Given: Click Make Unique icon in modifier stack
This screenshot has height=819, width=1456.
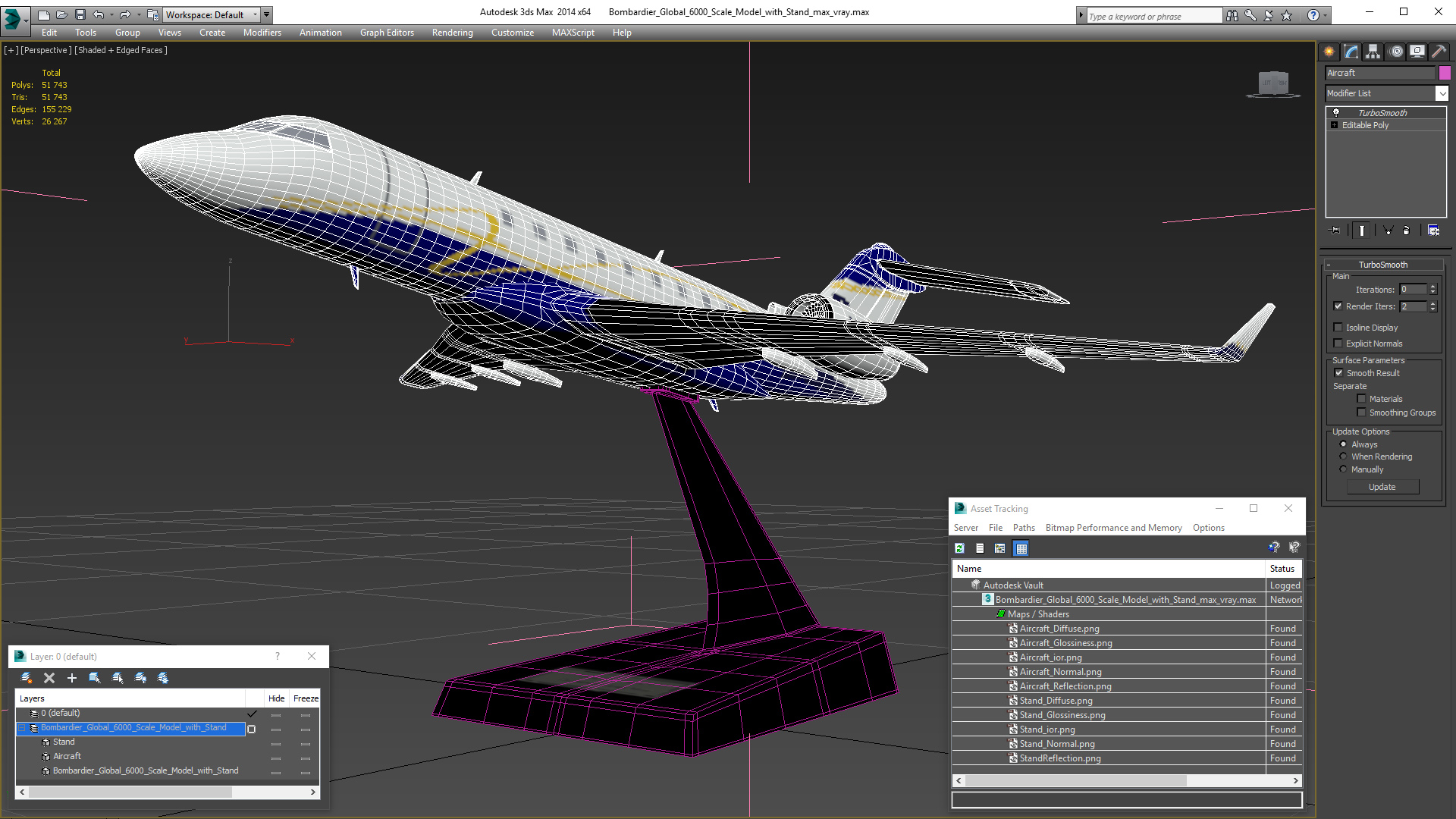Looking at the screenshot, I should pyautogui.click(x=1389, y=231).
